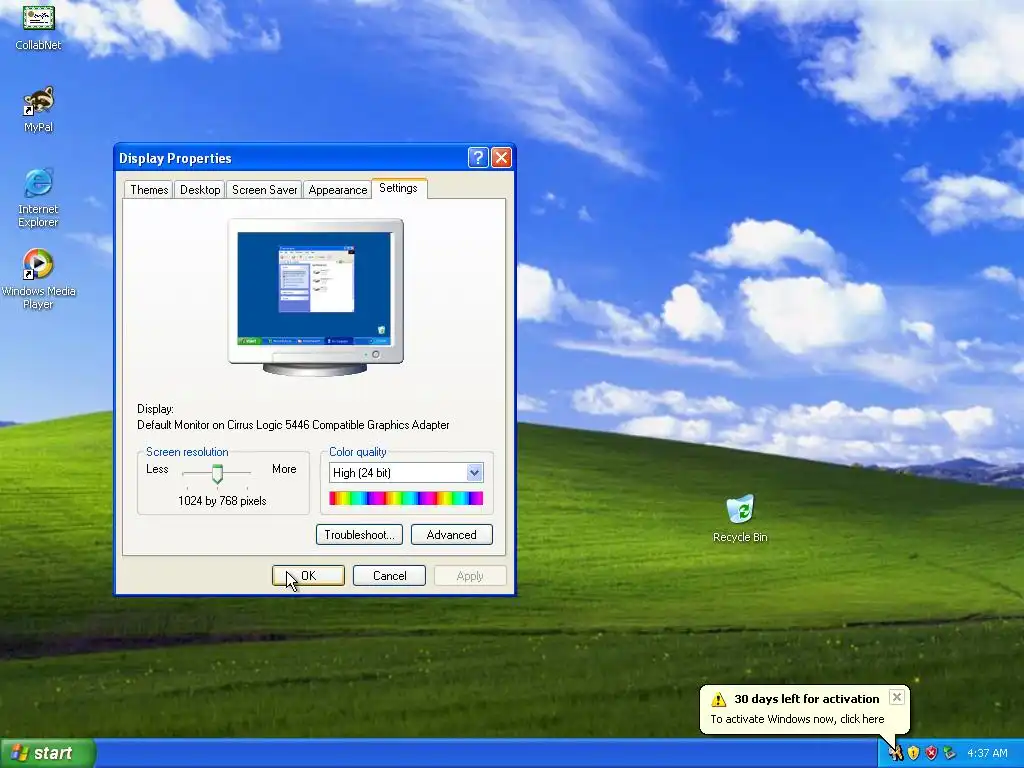This screenshot has height=768, width=1024.
Task: Select the Internet Explorer desktop icon
Action: (38, 198)
